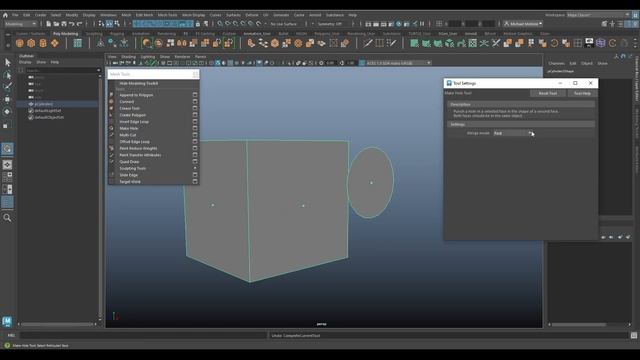This screenshot has width=640, height=360.
Task: Click the Tool Help button
Action: (x=582, y=93)
